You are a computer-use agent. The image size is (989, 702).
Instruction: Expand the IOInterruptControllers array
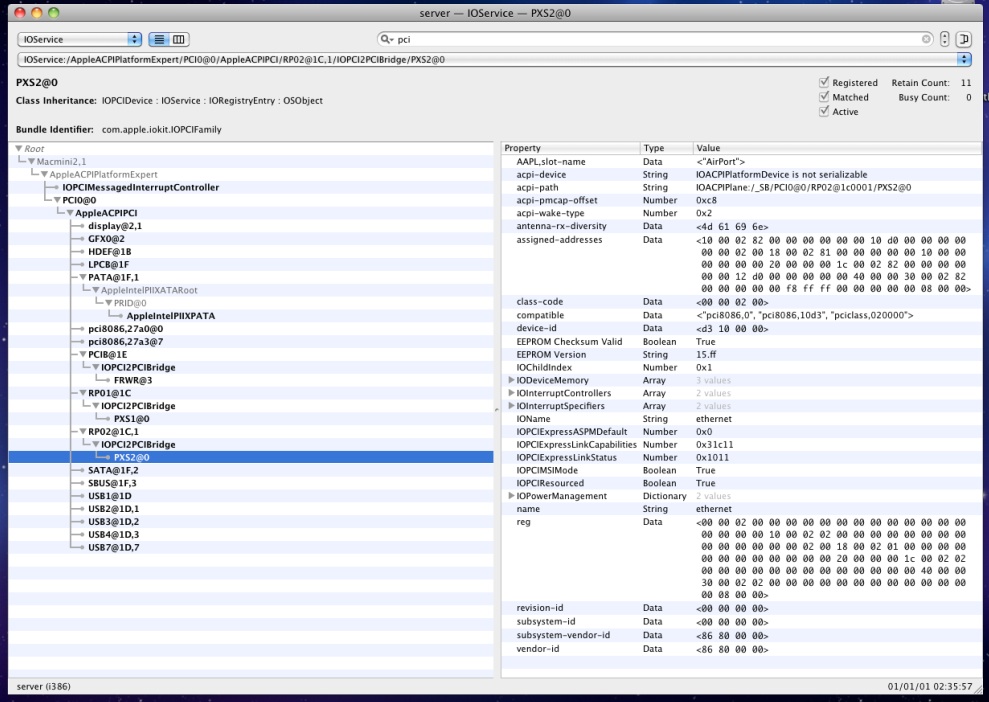click(512, 392)
